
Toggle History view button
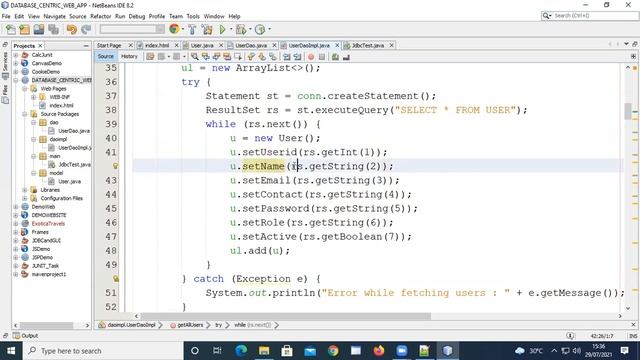(x=129, y=56)
